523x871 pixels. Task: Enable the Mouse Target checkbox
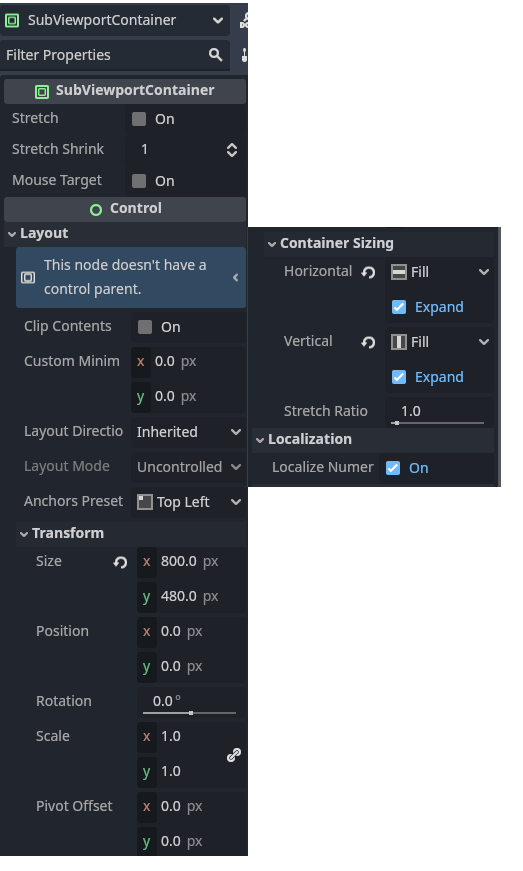coord(139,181)
